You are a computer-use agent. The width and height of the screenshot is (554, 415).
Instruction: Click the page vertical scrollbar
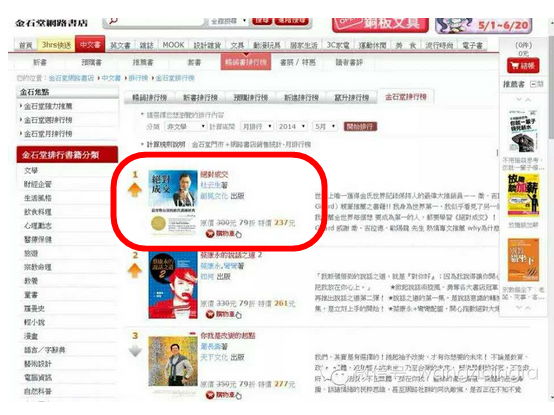(551, 212)
